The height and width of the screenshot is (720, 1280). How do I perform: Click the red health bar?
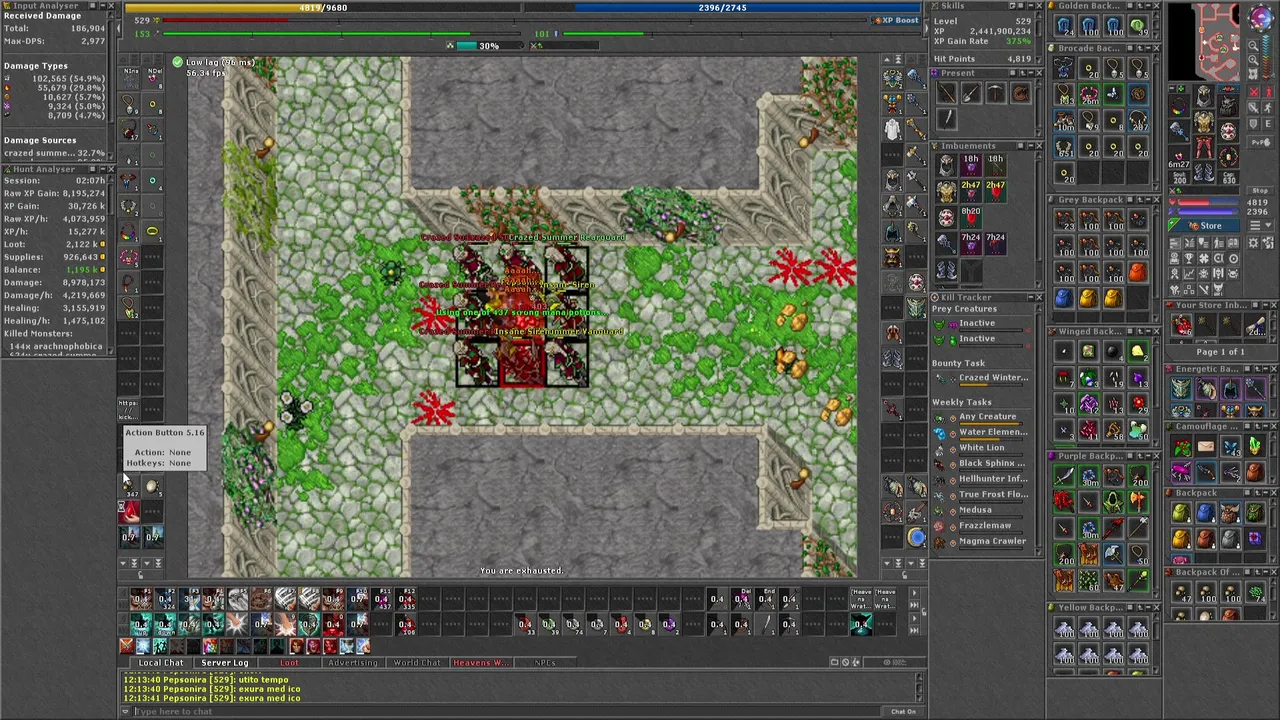click(x=1208, y=202)
